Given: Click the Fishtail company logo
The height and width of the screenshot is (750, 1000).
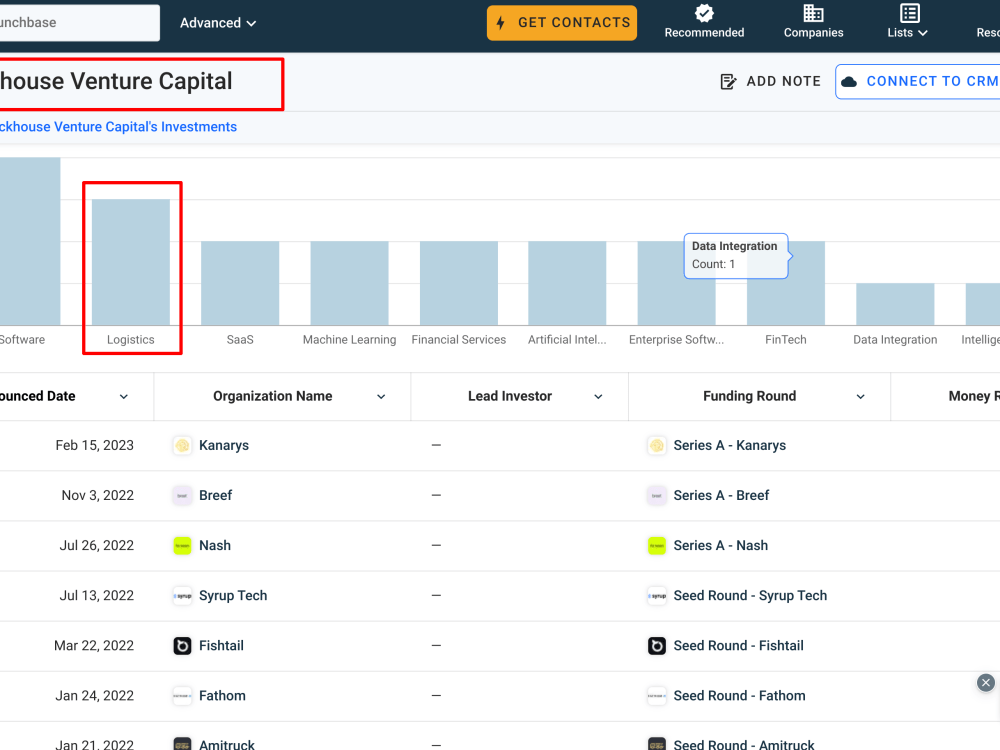Looking at the screenshot, I should point(182,645).
